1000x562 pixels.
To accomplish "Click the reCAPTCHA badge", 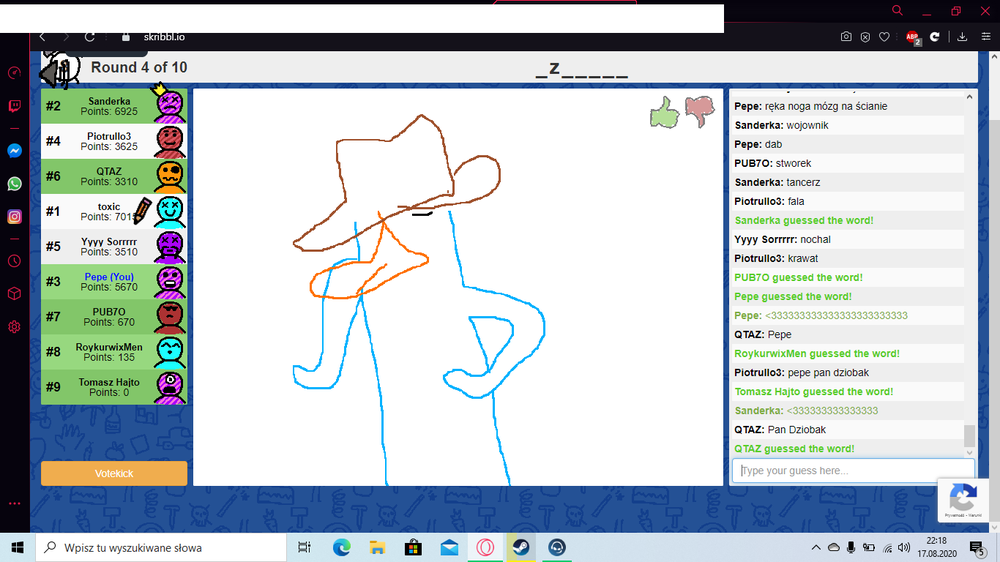I will (963, 499).
